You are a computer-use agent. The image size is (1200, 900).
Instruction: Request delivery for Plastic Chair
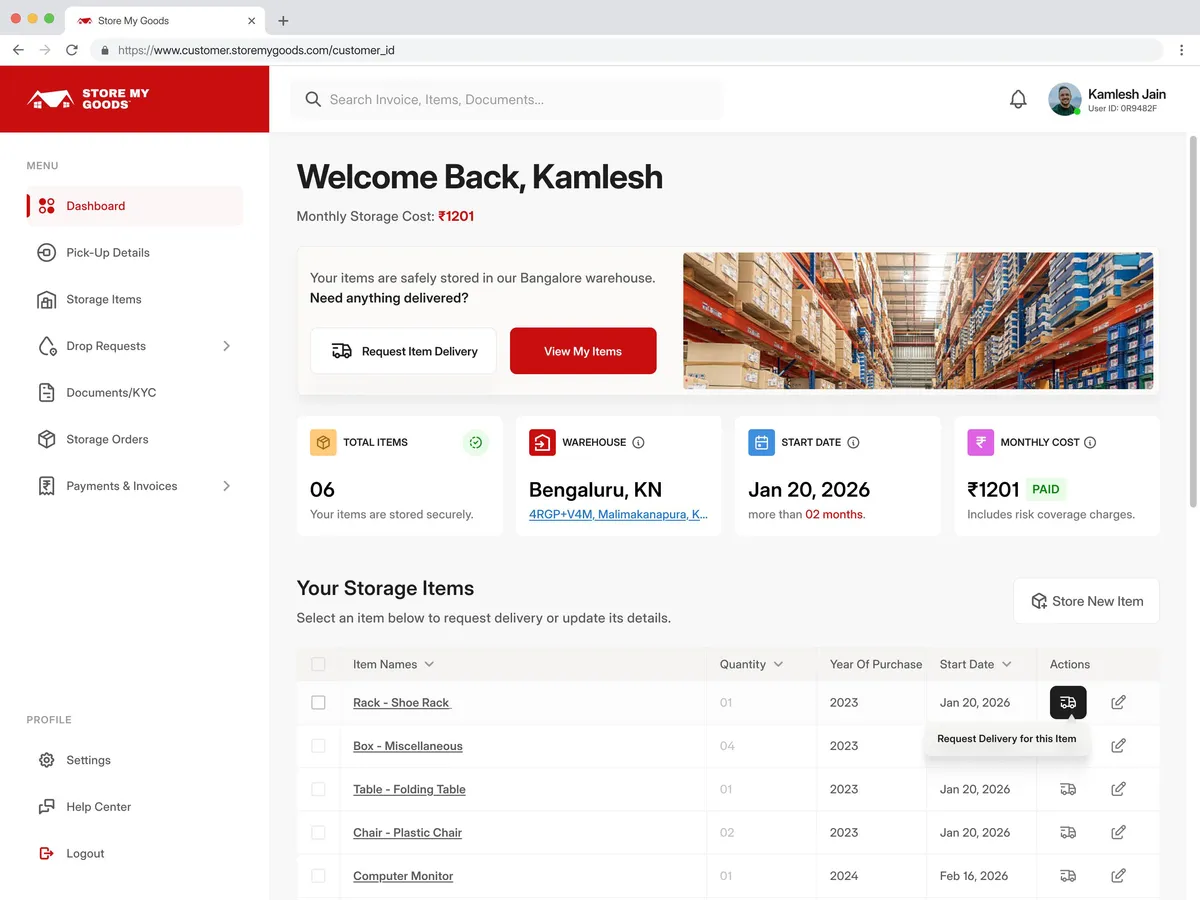tap(1068, 832)
